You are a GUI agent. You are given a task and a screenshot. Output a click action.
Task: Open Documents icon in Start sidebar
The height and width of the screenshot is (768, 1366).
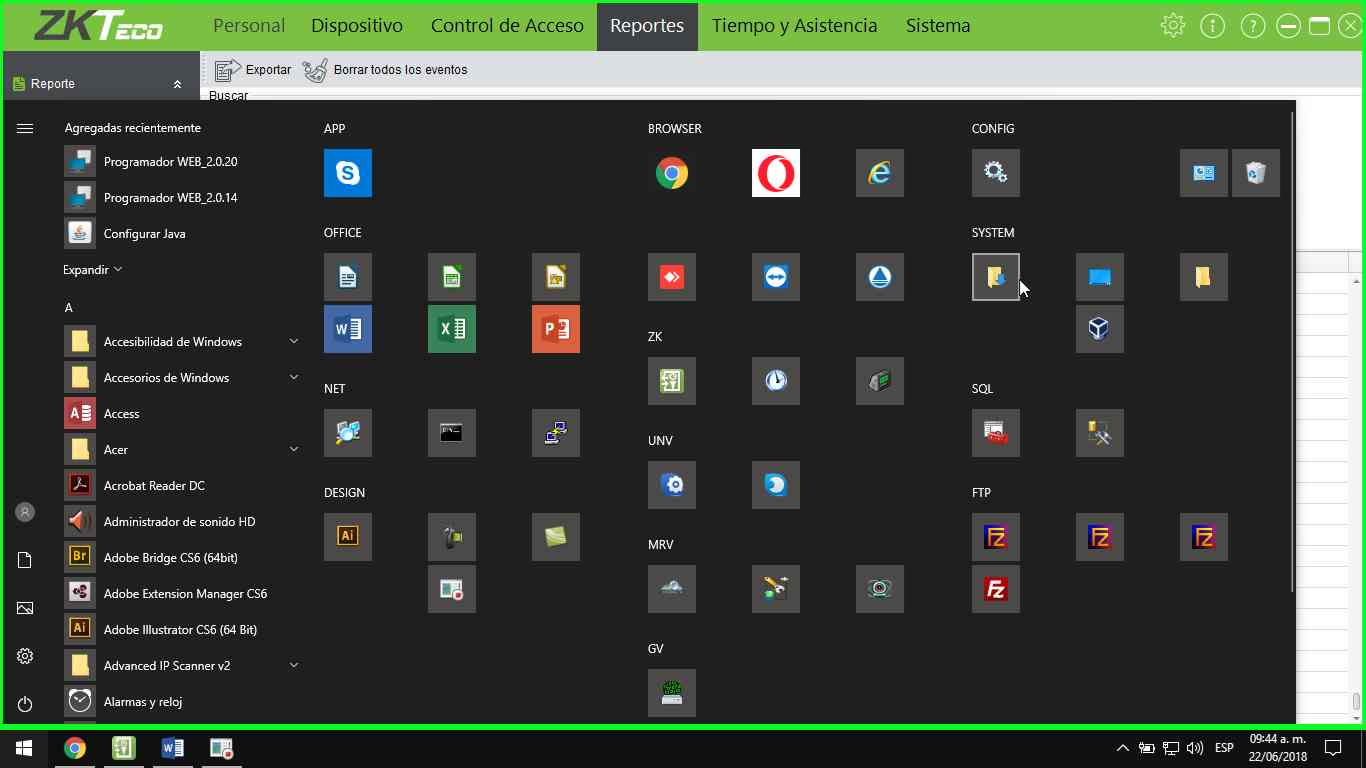25,560
